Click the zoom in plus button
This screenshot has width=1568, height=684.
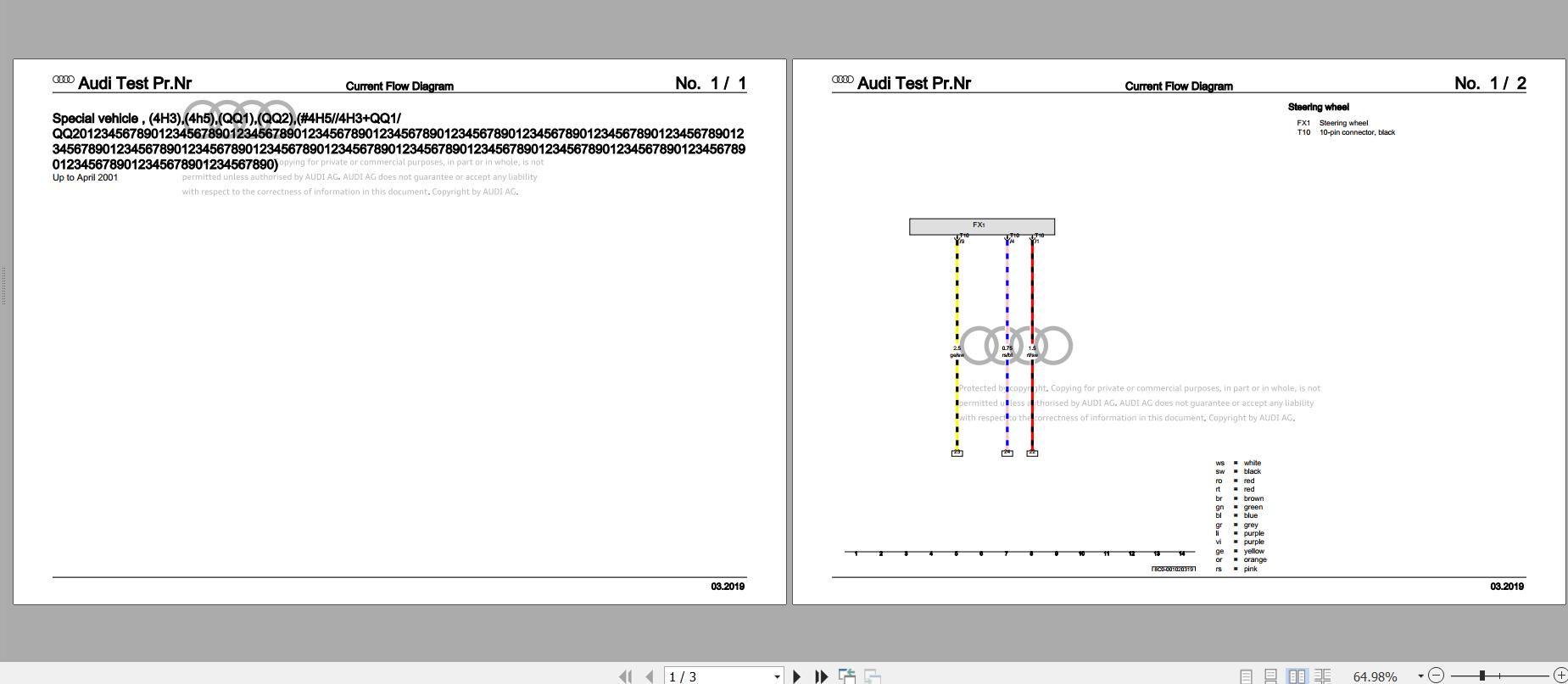tap(1560, 676)
